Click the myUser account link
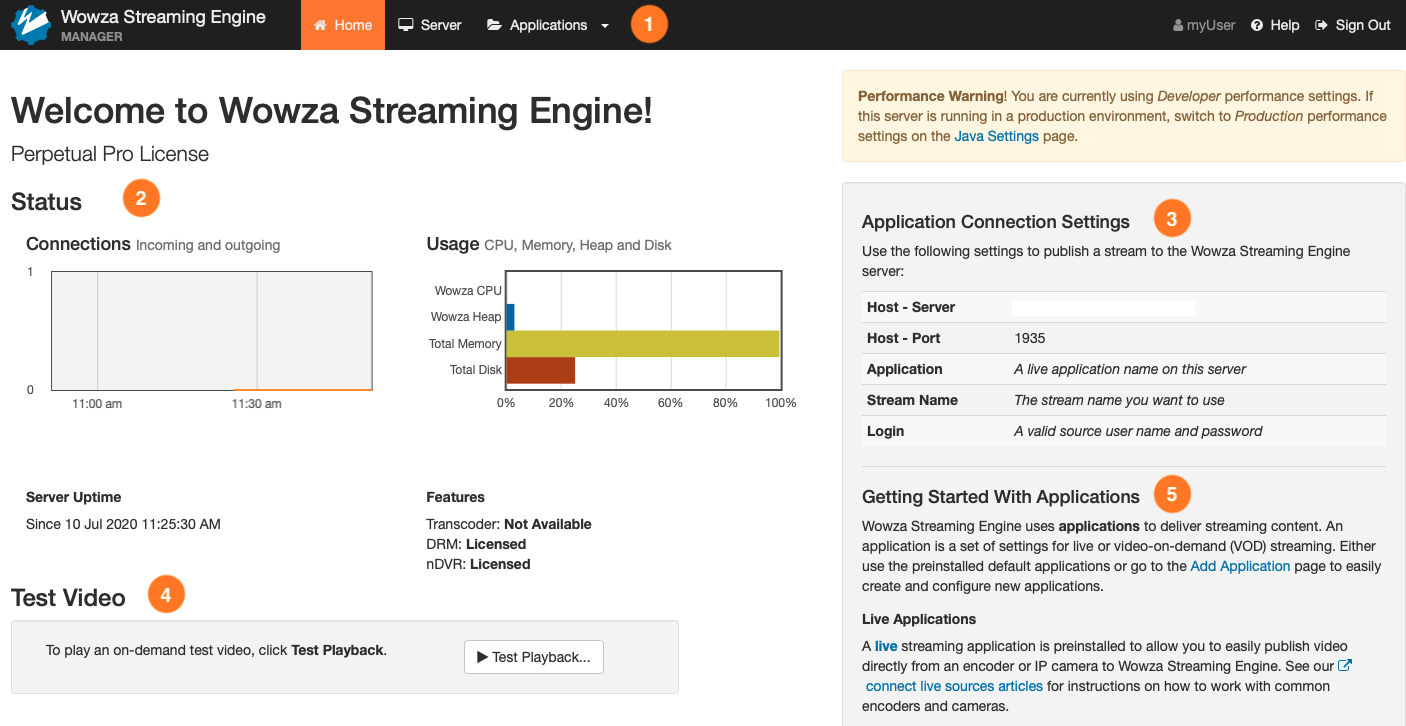The image size is (1406, 726). (1204, 25)
